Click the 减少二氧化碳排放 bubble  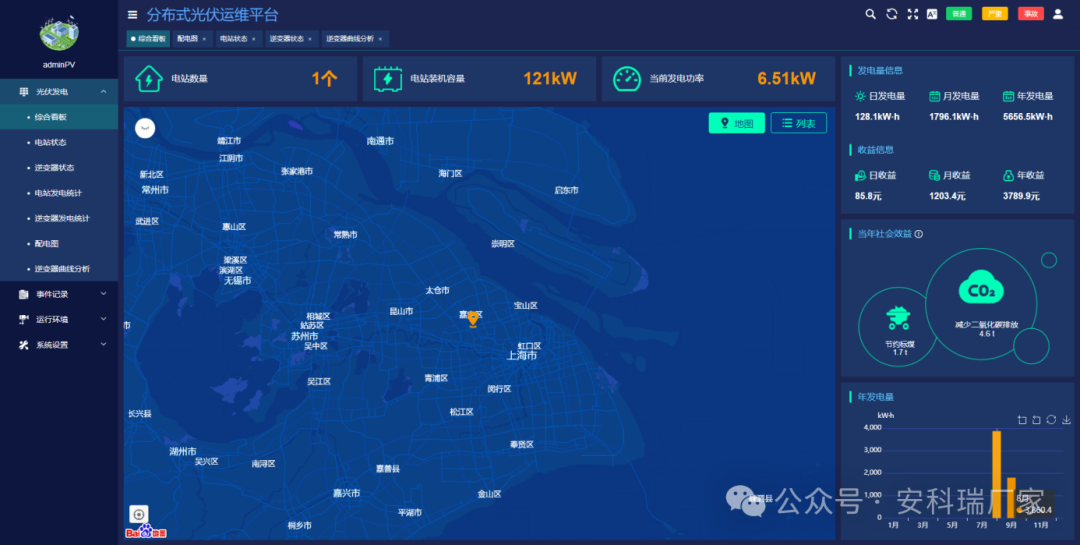tap(982, 304)
